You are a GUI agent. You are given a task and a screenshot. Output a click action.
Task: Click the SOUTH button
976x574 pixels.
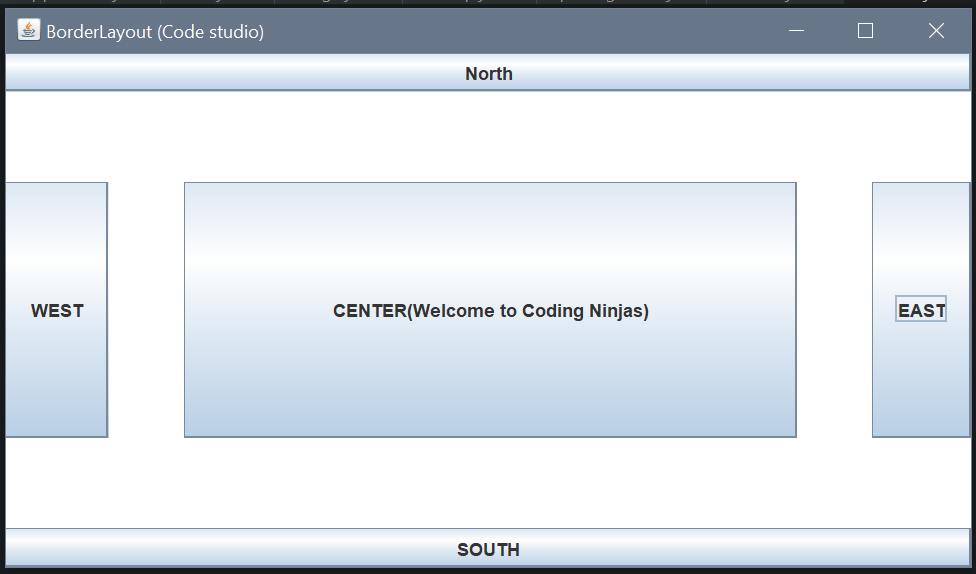tap(488, 548)
